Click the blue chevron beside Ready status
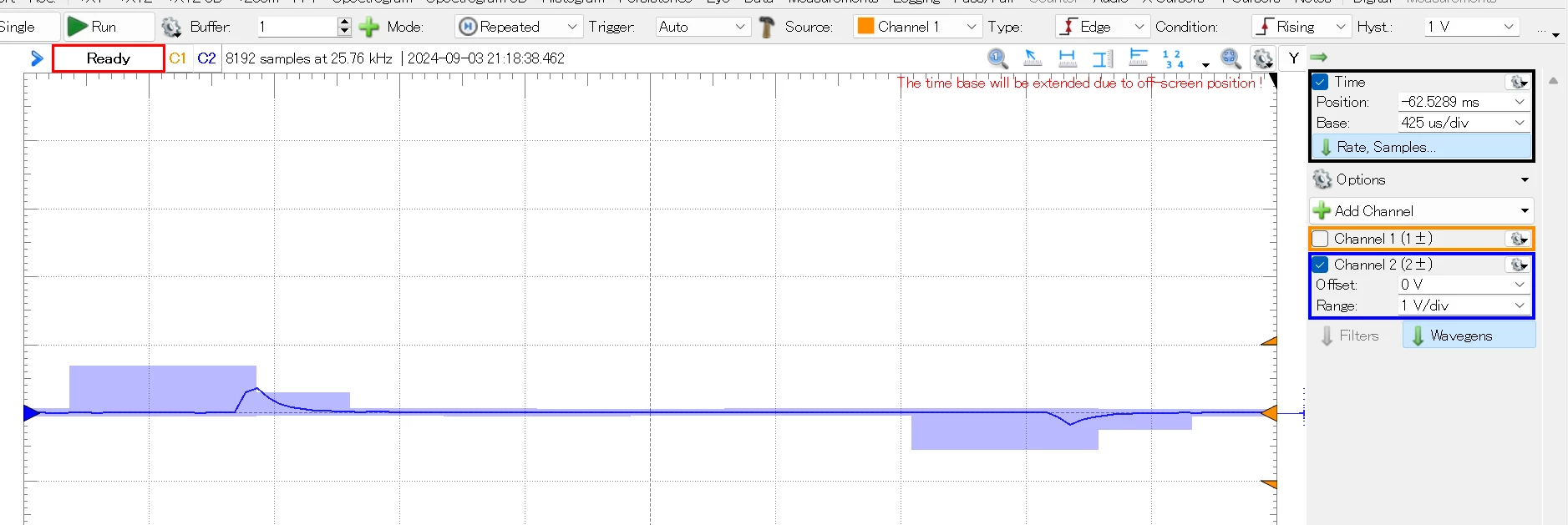The width and height of the screenshot is (1568, 525). (x=37, y=58)
